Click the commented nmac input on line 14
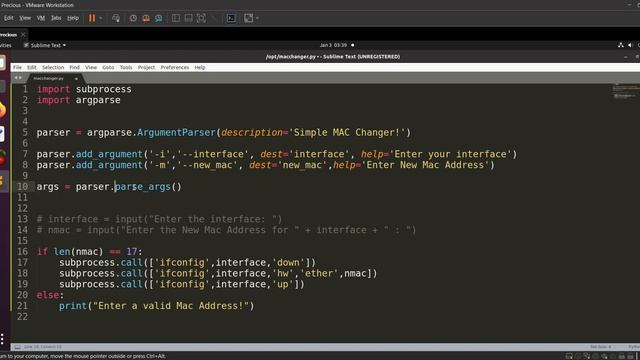 tap(227, 230)
